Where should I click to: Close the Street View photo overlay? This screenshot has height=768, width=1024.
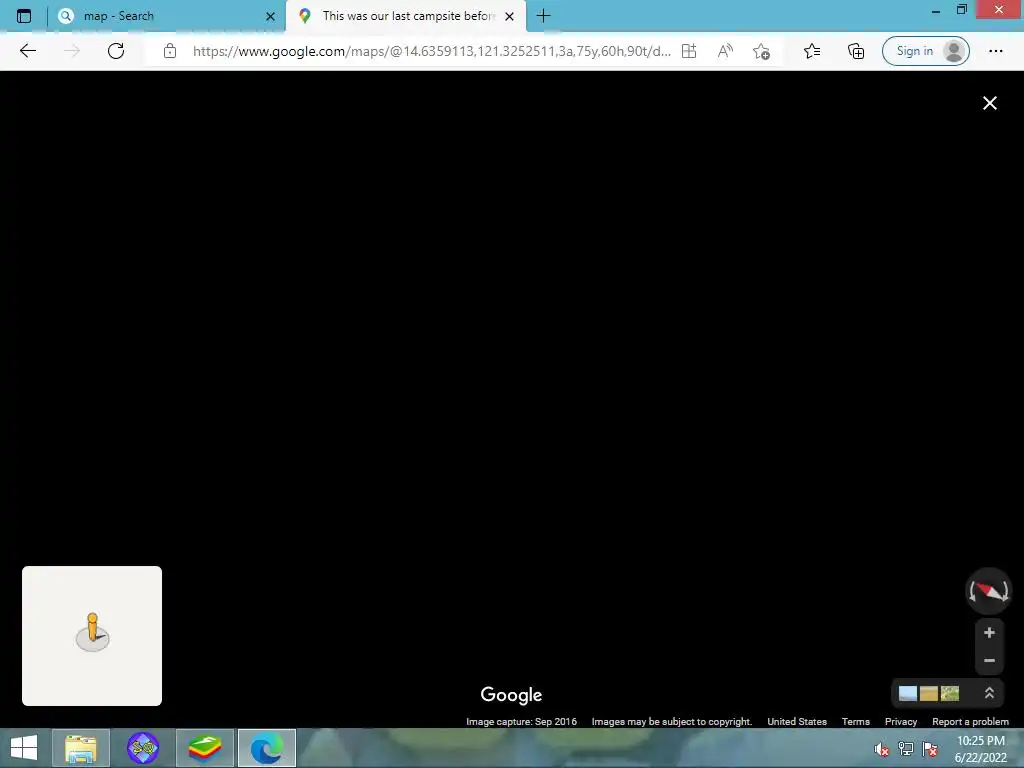coord(989,103)
